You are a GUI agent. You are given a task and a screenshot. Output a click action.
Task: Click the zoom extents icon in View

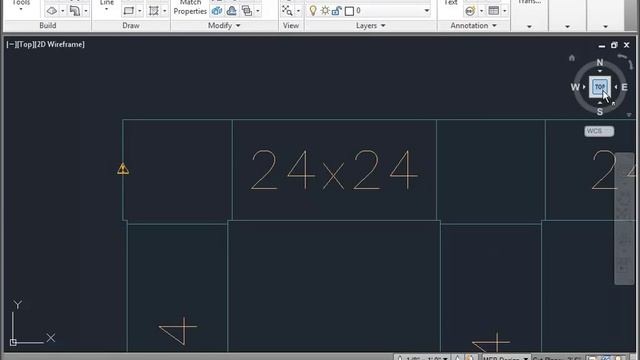click(287, 11)
